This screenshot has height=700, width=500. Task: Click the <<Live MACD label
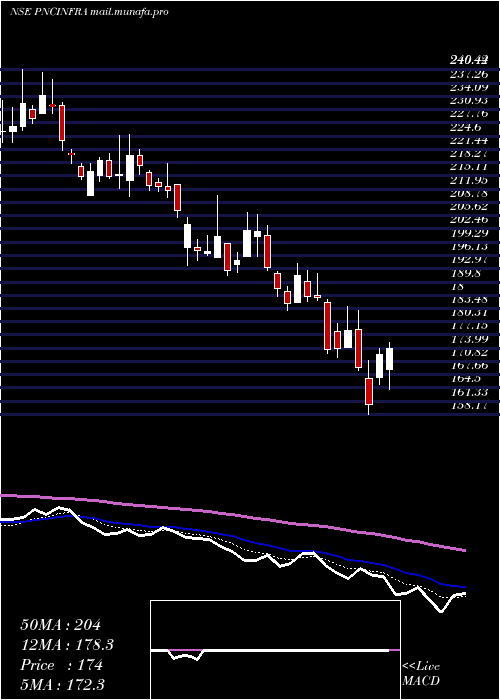click(421, 674)
